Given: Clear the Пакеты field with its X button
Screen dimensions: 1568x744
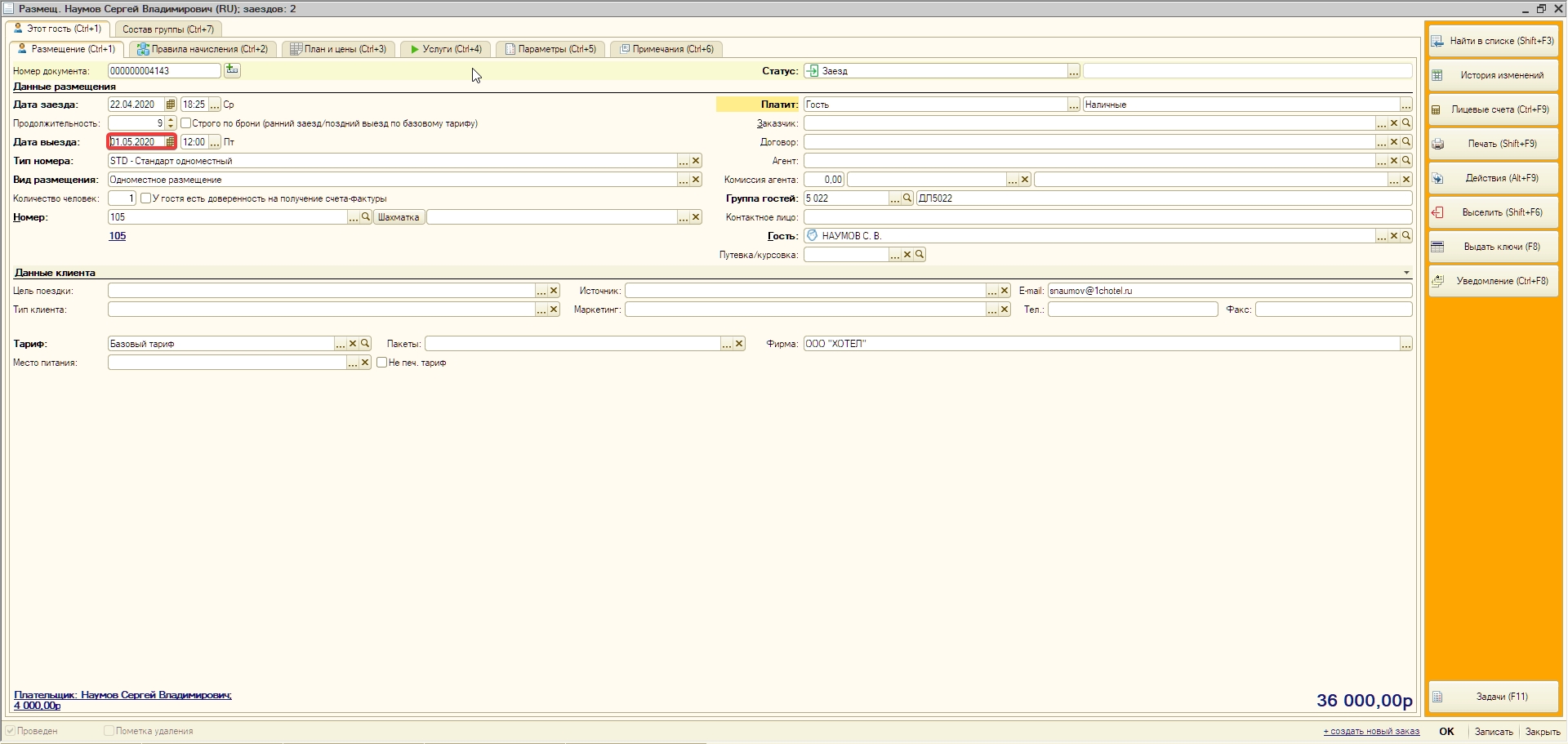Looking at the screenshot, I should click(x=739, y=344).
